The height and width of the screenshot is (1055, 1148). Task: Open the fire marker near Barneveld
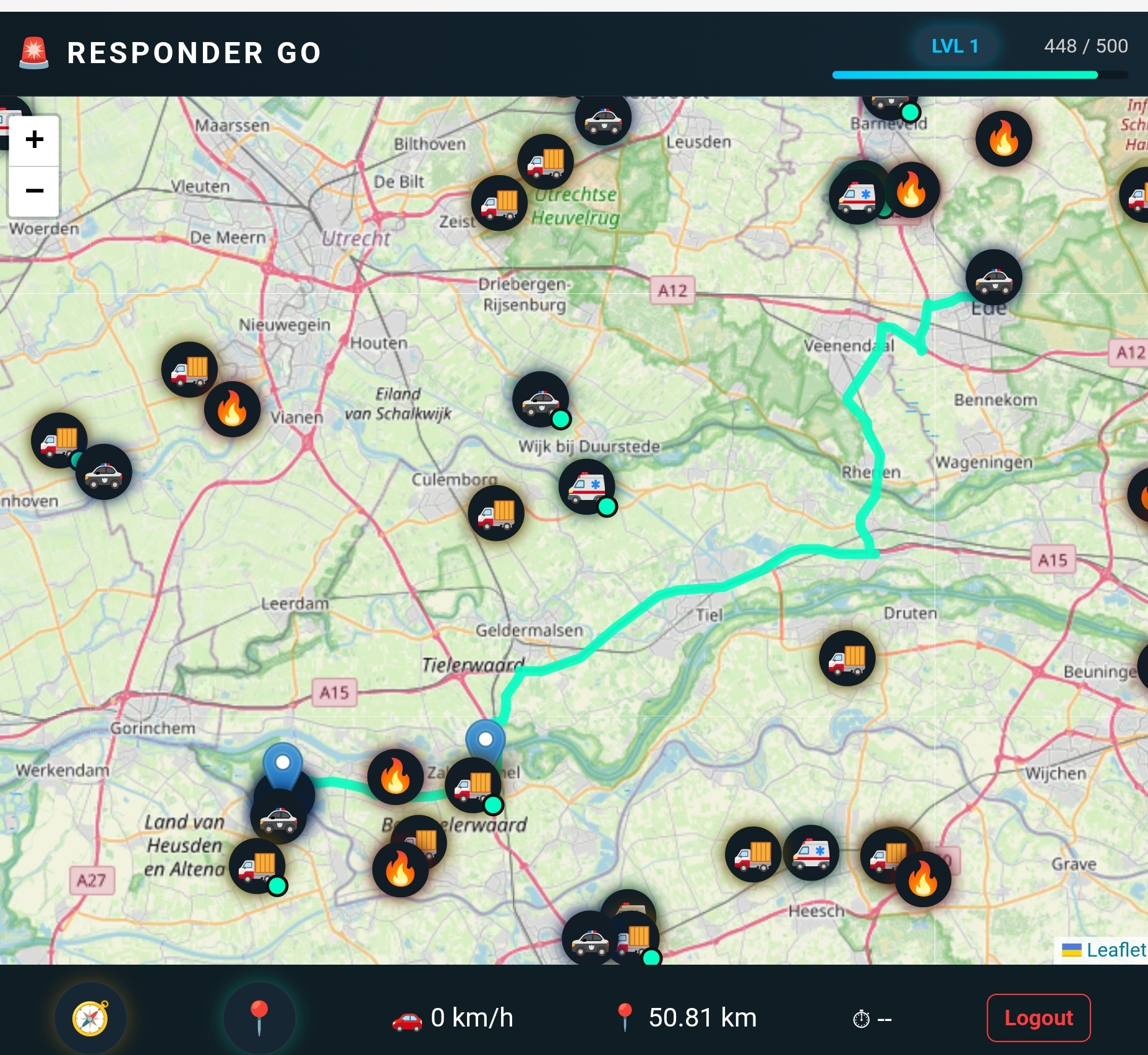[1004, 139]
